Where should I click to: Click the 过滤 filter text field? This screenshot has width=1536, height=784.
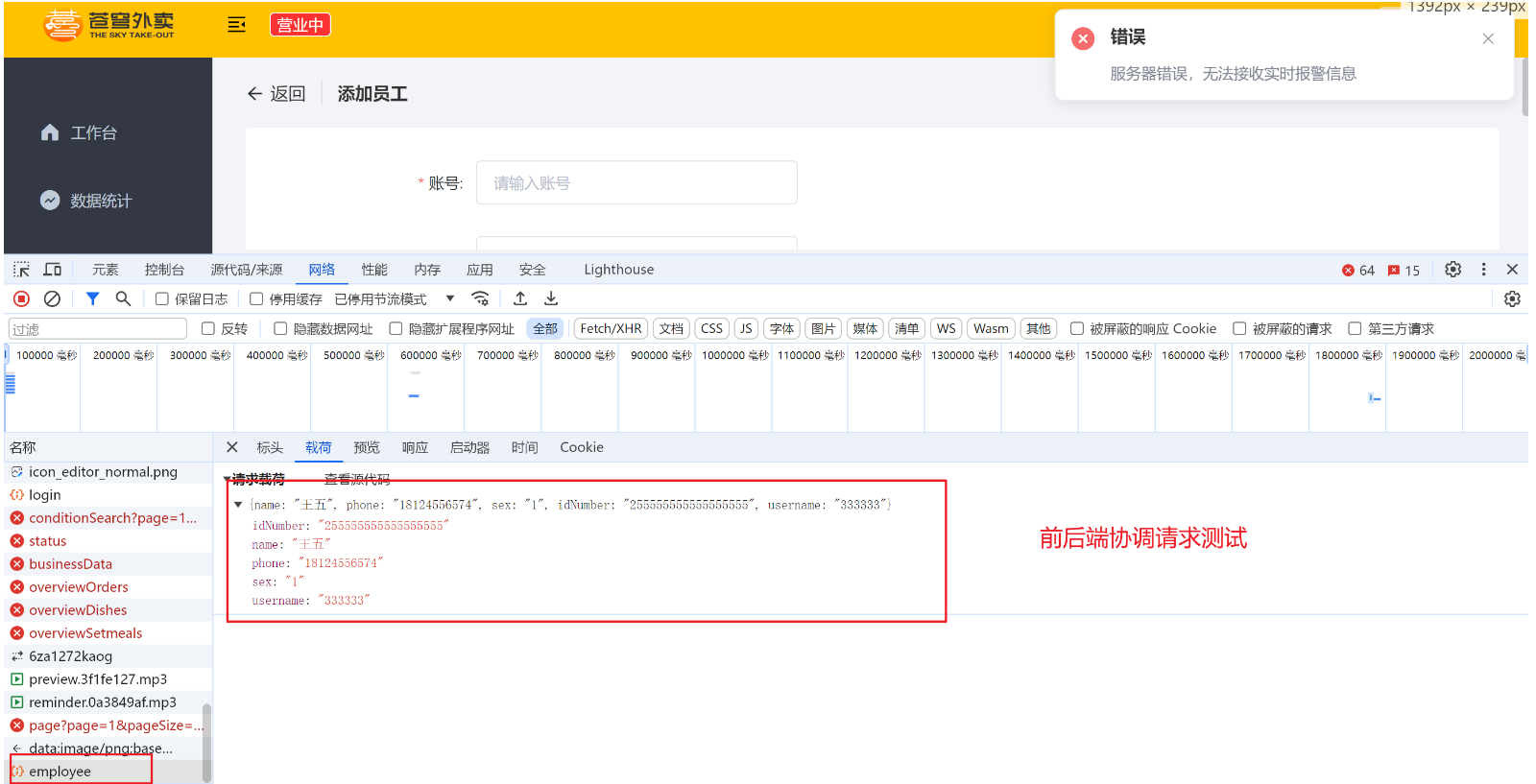[98, 329]
